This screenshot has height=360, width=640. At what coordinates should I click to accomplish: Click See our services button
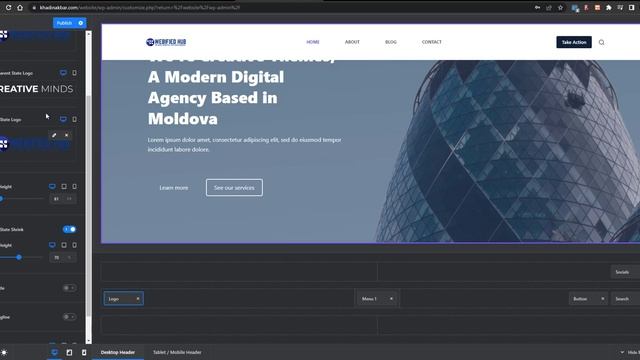234,188
